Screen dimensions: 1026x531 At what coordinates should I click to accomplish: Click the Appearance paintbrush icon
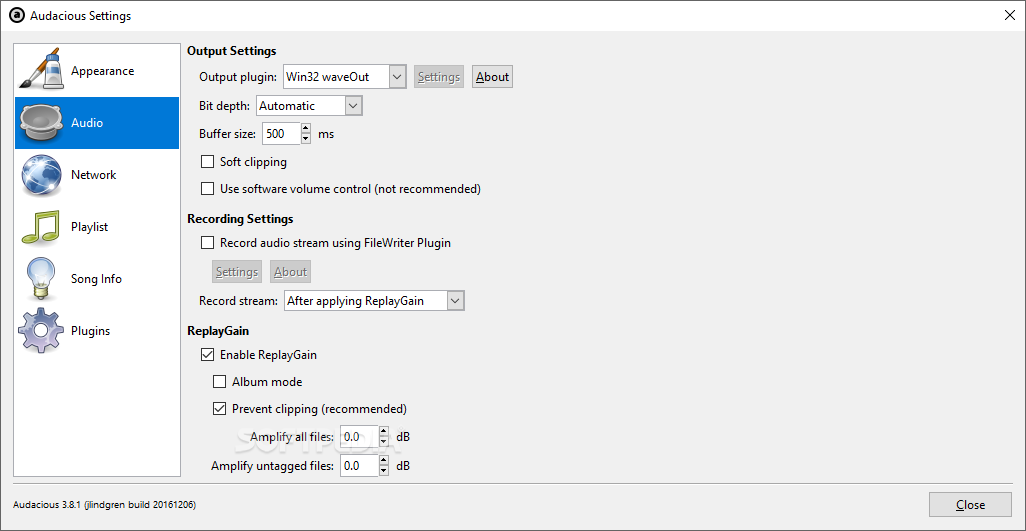point(42,71)
